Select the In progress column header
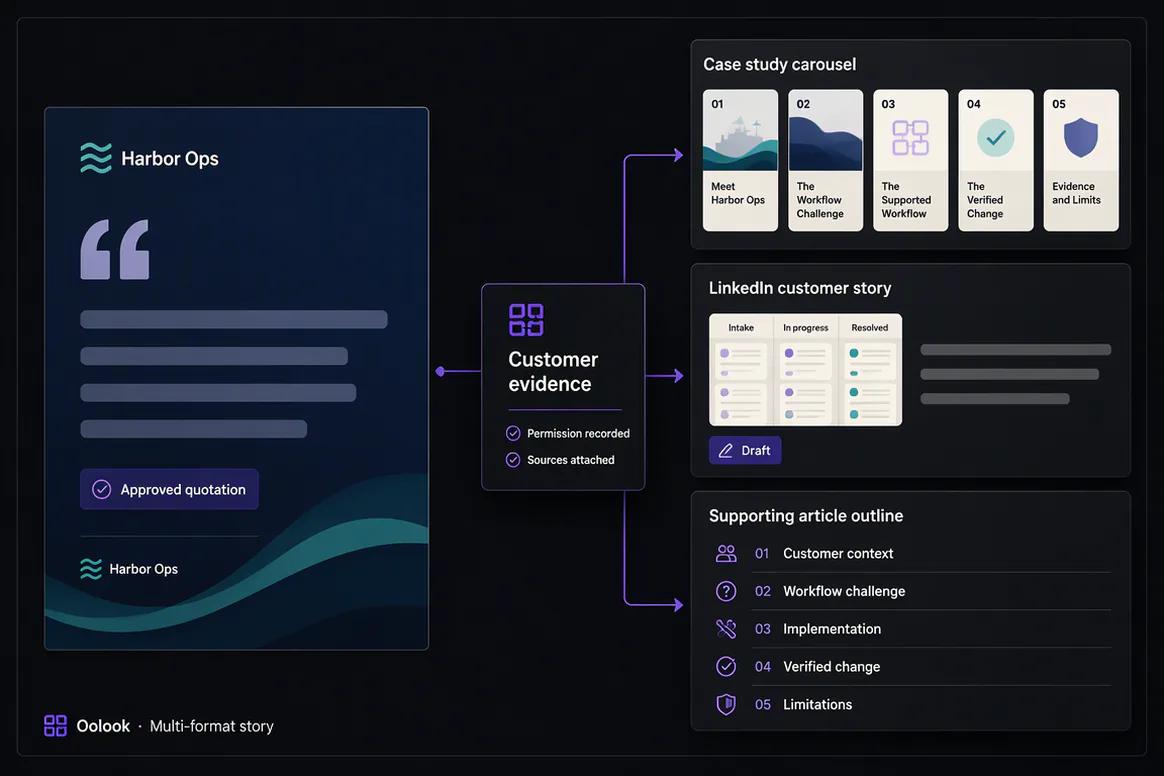The image size is (1164, 776). point(805,327)
